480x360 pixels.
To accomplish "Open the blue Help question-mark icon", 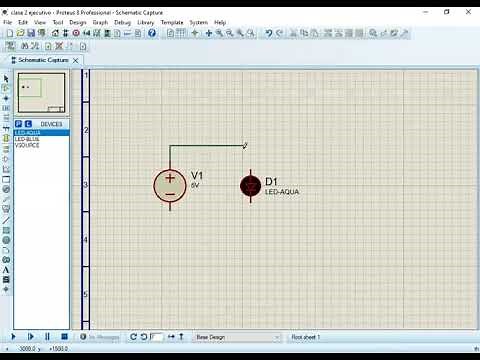I will click(x=152, y=33).
